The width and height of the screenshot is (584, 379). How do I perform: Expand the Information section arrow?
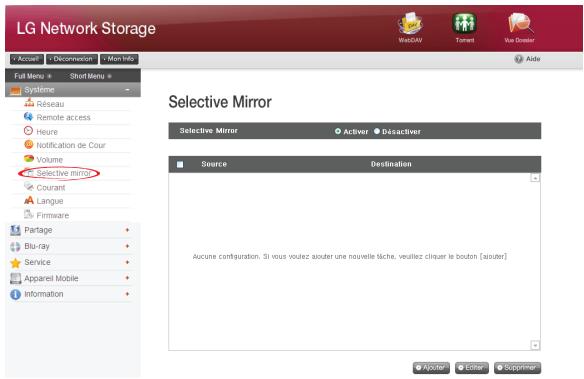click(x=127, y=294)
